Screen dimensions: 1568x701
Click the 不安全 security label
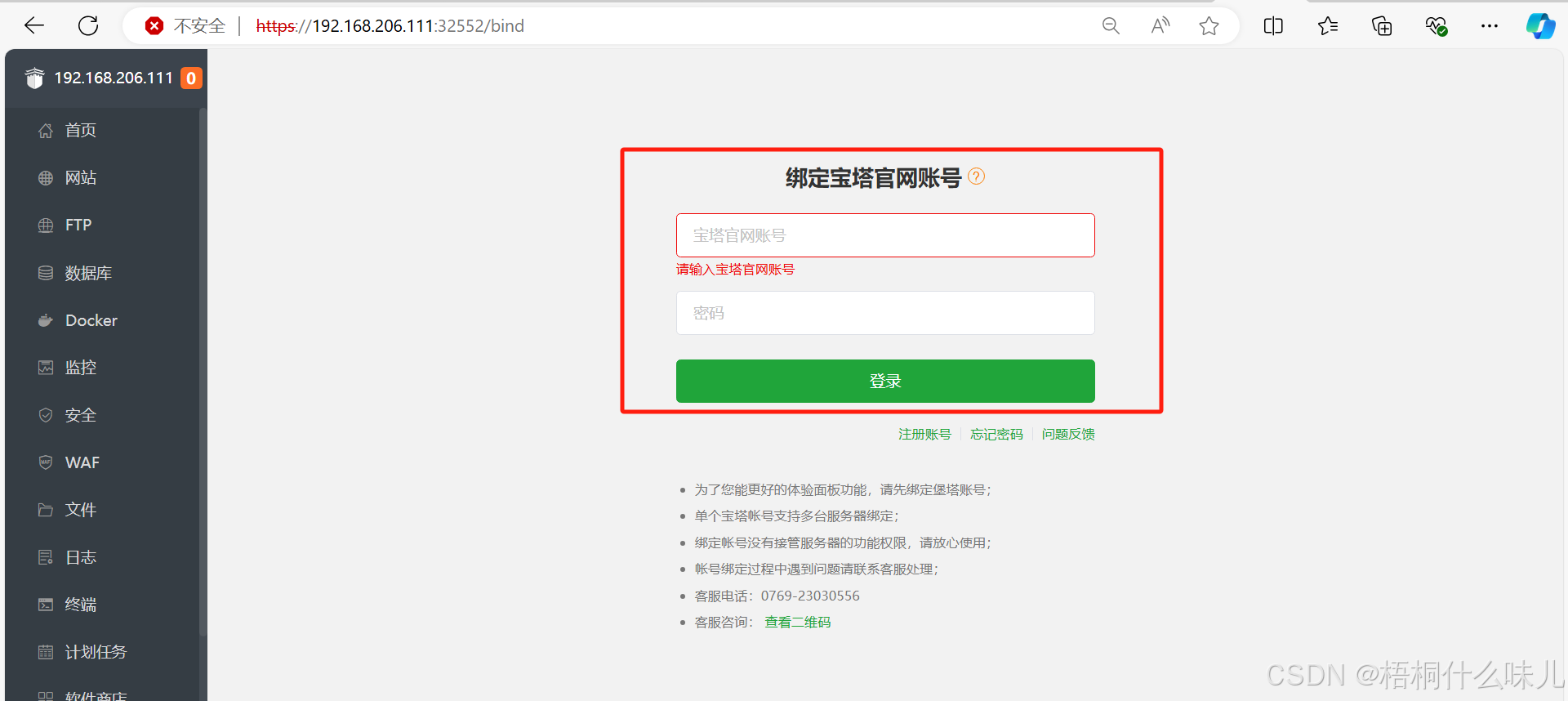pyautogui.click(x=199, y=26)
